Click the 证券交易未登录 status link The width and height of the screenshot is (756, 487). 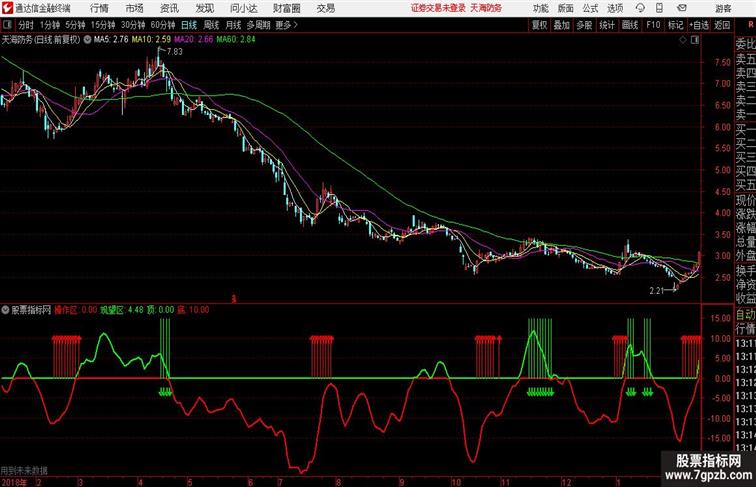pyautogui.click(x=438, y=8)
